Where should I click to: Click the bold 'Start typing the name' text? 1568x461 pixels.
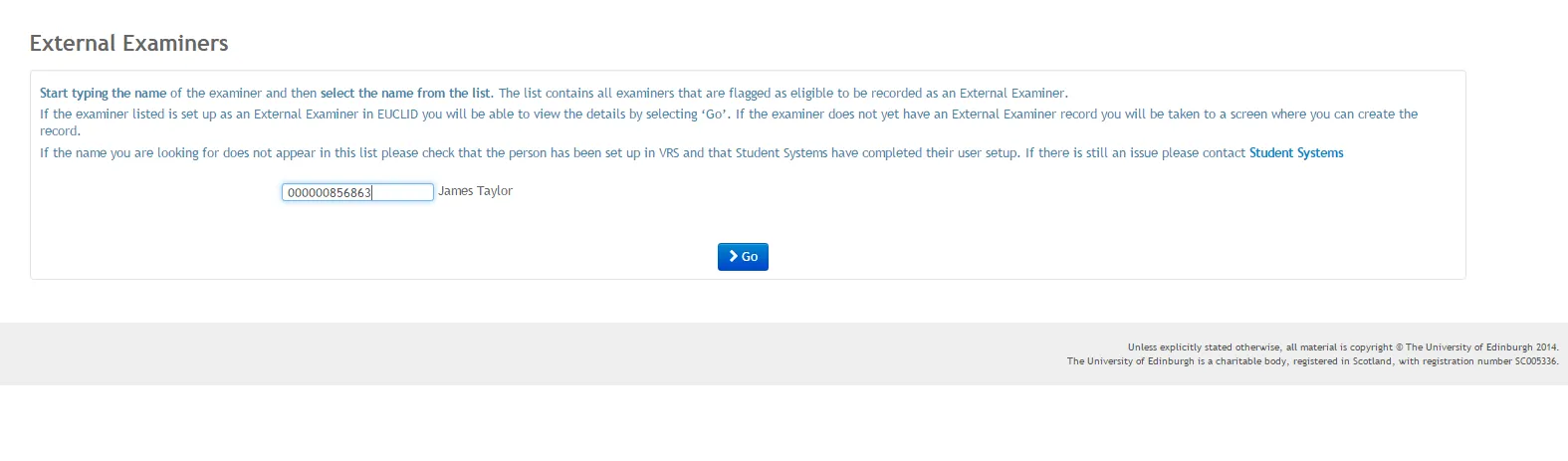103,94
